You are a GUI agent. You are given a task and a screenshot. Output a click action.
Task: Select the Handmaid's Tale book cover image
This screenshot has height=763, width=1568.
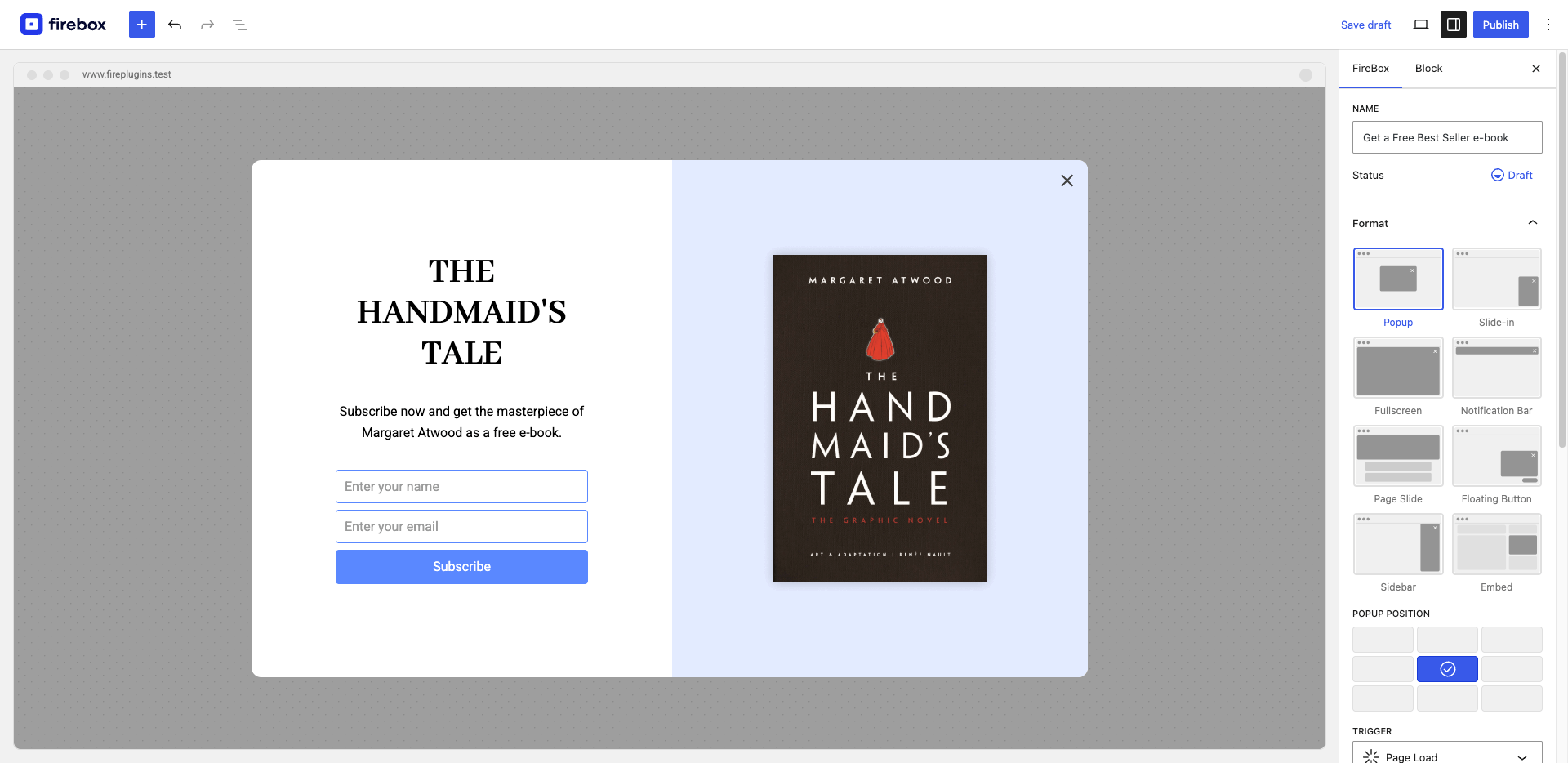(880, 418)
